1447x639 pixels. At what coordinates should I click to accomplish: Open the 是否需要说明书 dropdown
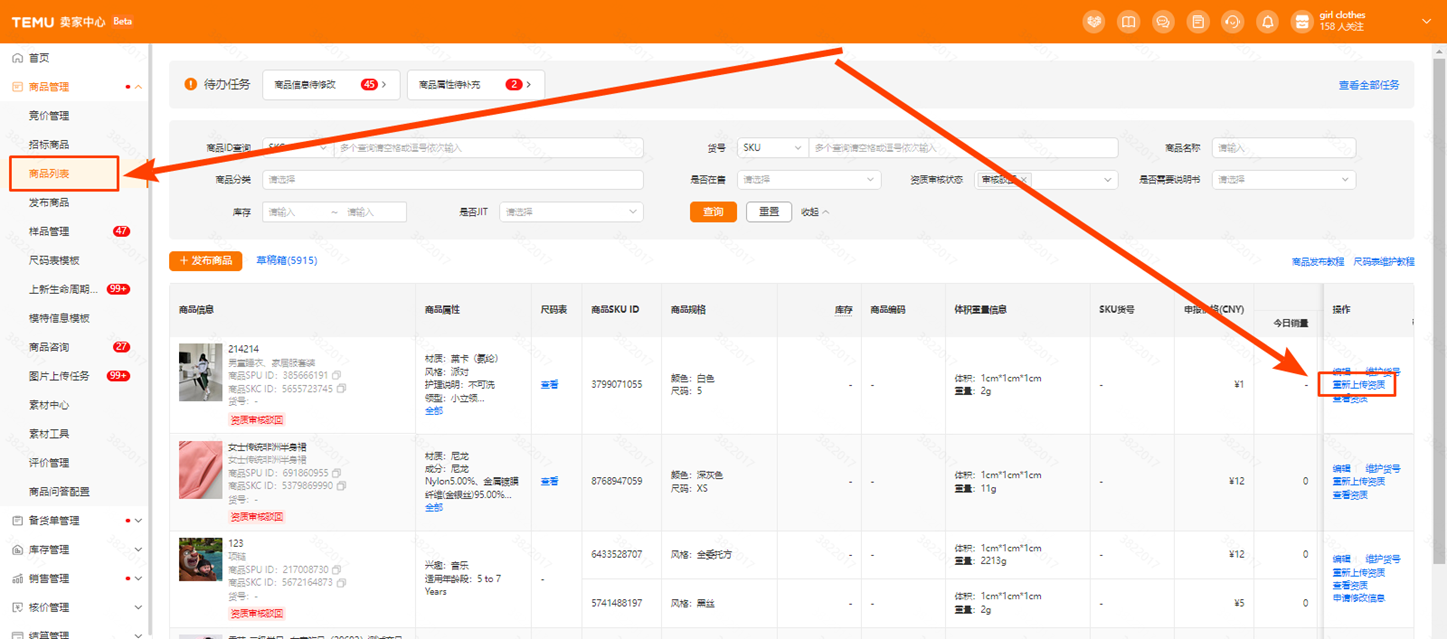pyautogui.click(x=1283, y=180)
